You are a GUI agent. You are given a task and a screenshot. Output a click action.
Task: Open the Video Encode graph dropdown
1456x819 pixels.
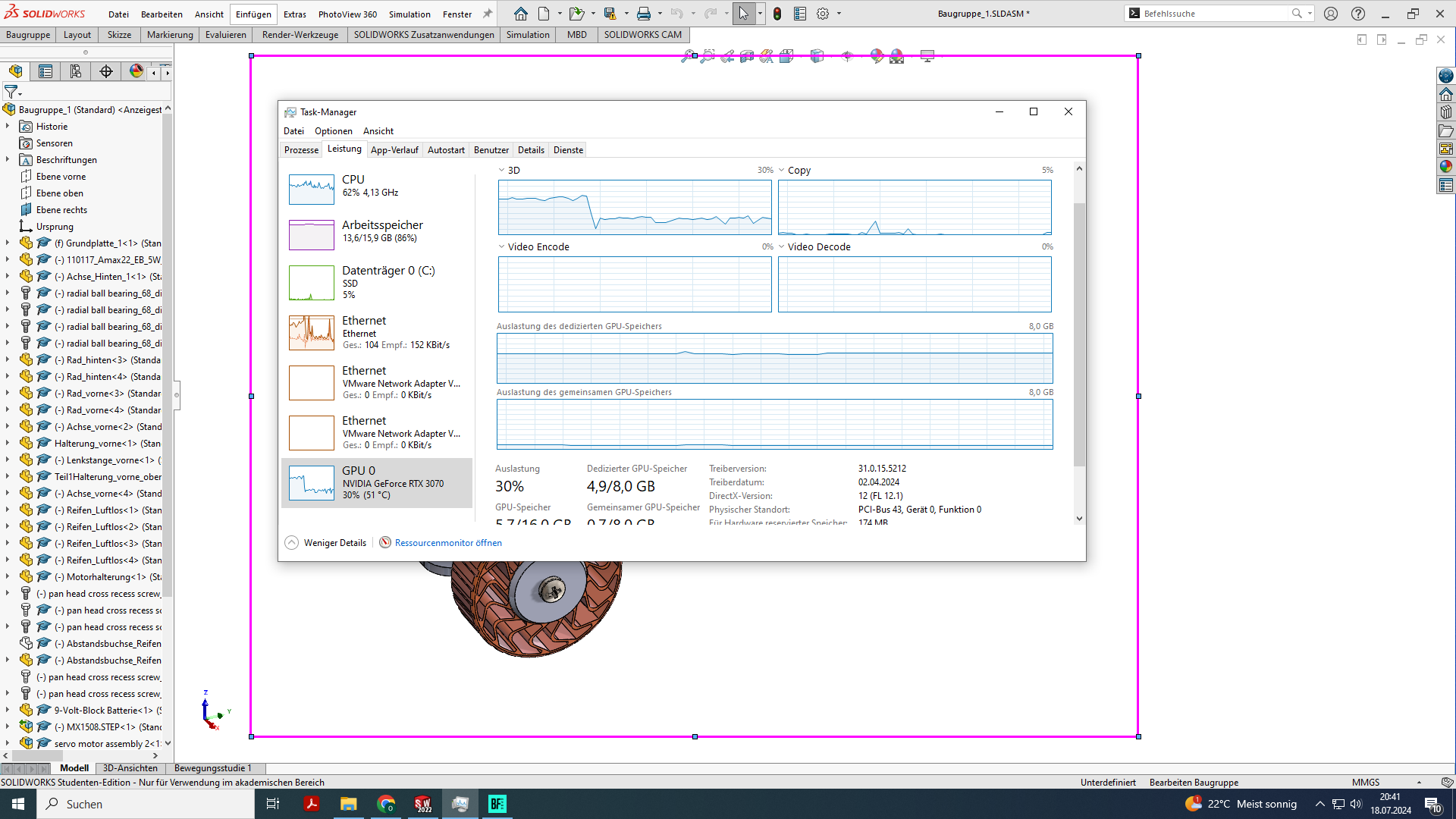point(501,246)
